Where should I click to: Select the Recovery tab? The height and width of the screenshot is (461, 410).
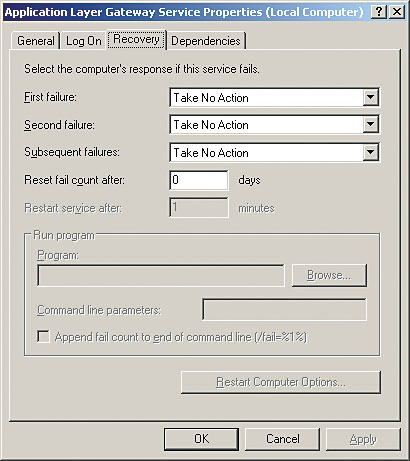click(136, 39)
